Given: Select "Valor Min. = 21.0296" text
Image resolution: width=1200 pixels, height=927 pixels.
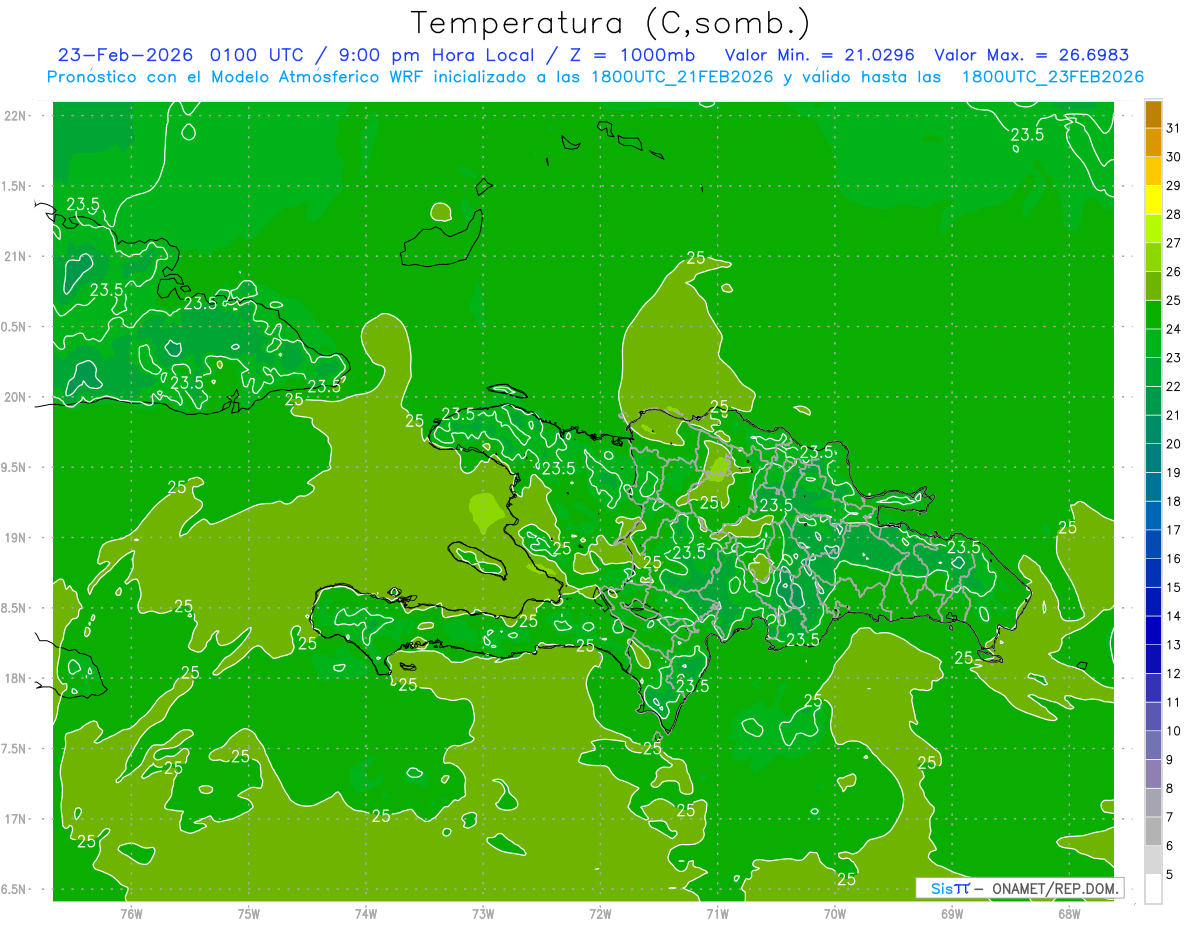Looking at the screenshot, I should click(x=819, y=54).
